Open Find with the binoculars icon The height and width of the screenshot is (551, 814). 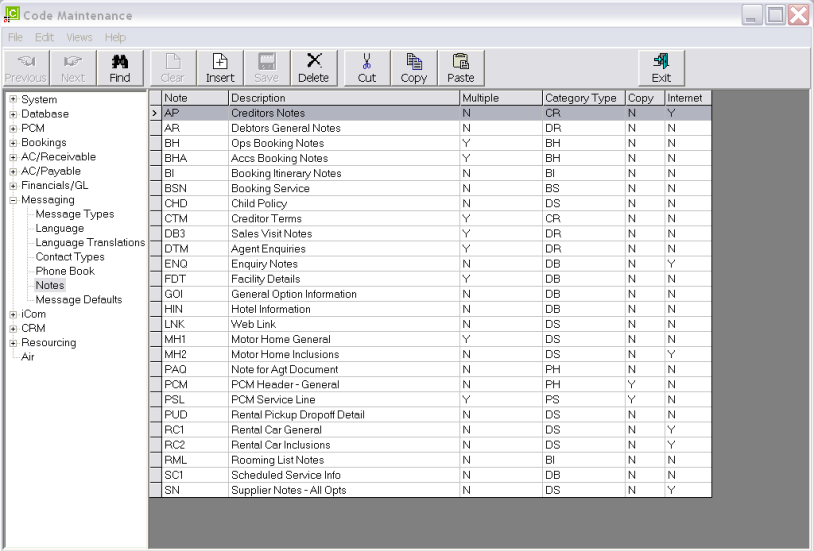[120, 68]
